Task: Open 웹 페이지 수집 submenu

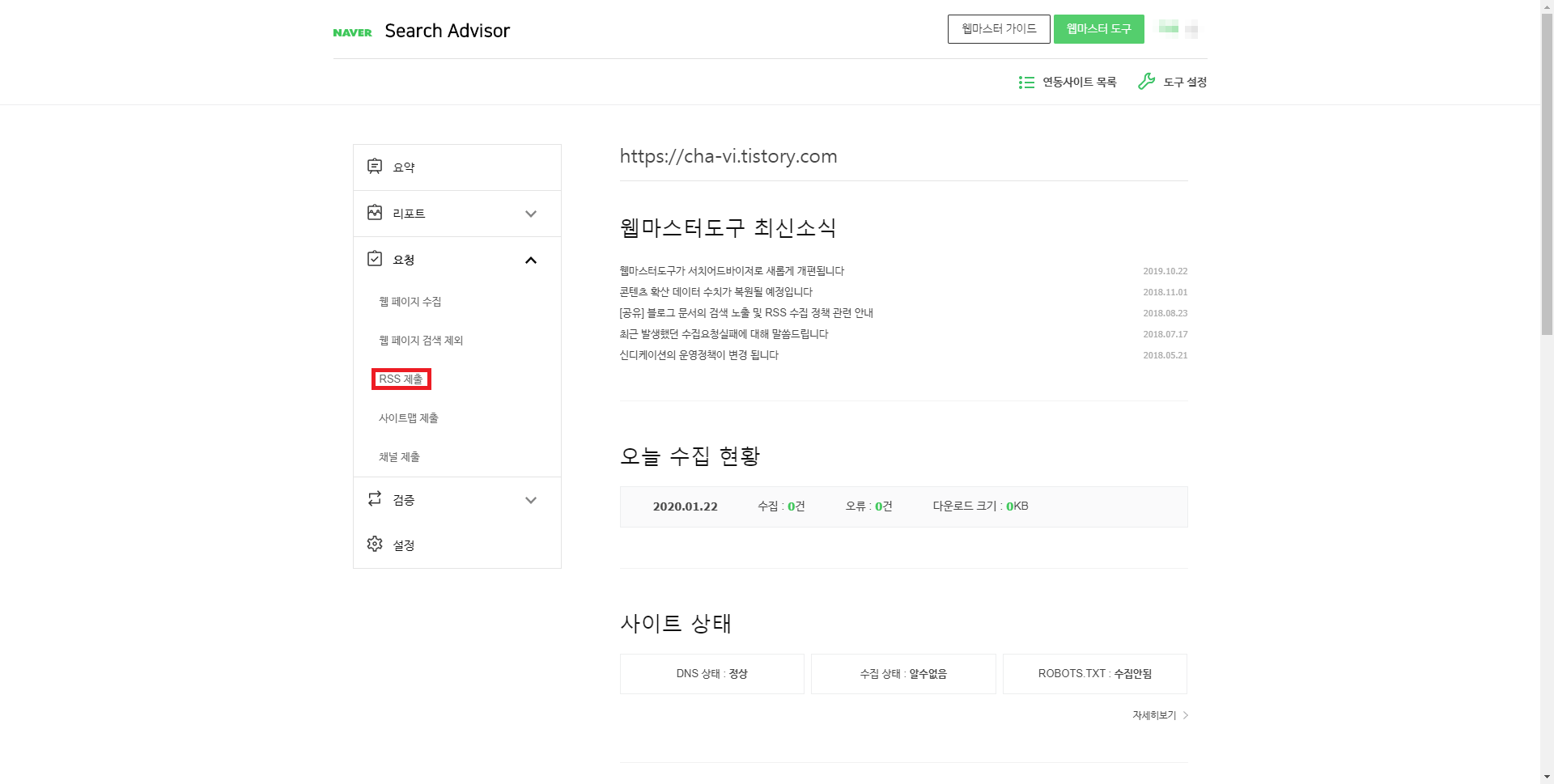Action: pos(410,302)
